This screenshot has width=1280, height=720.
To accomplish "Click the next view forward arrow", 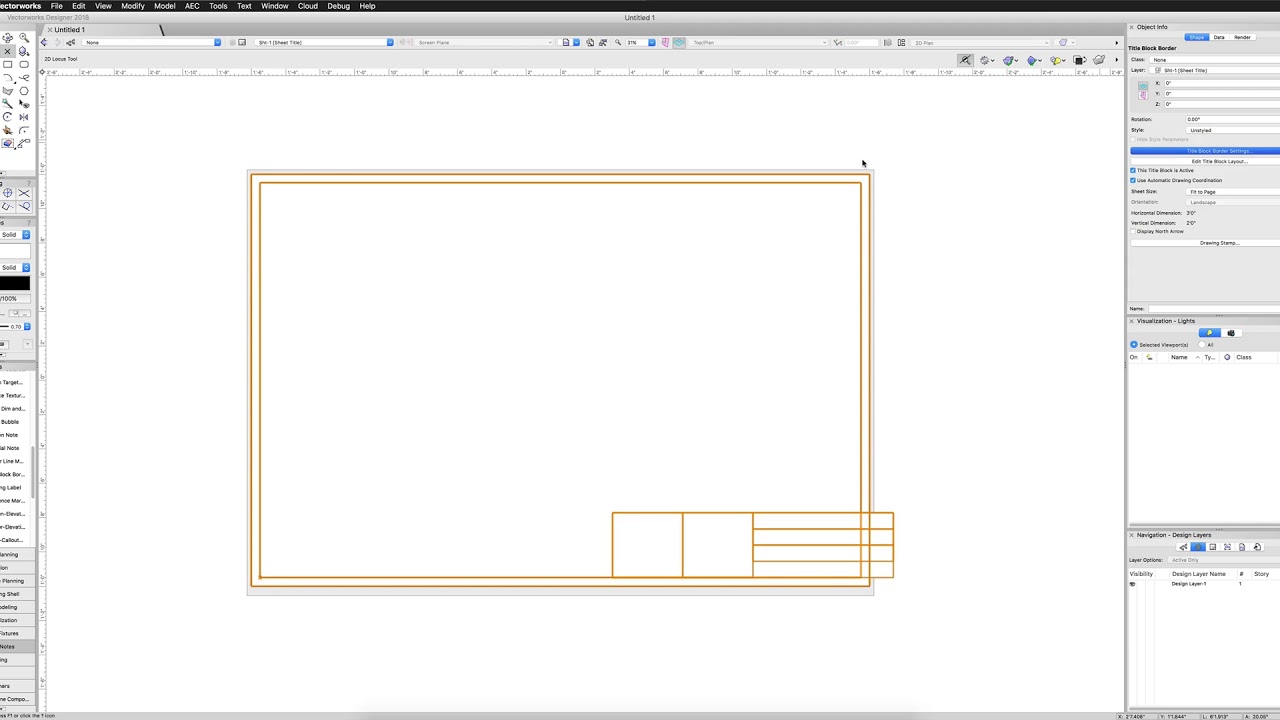I will point(56,42).
